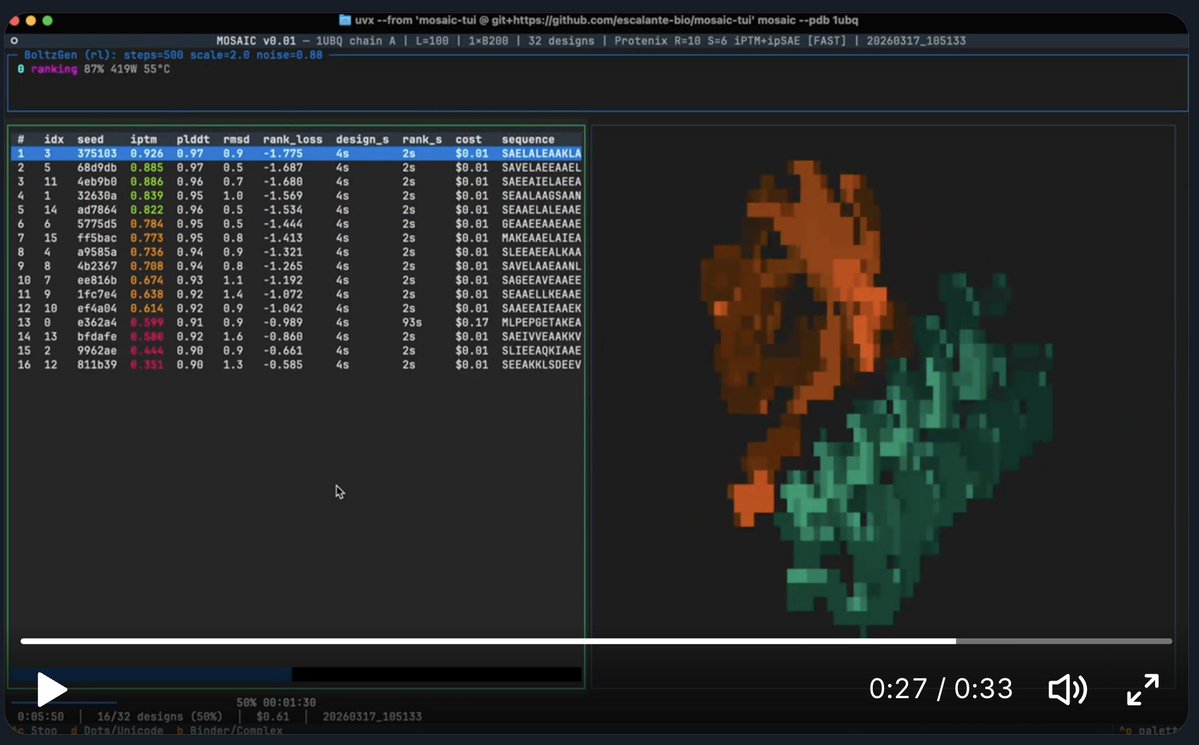Click the 'cost' column header
The image size is (1199, 745).
[469, 139]
